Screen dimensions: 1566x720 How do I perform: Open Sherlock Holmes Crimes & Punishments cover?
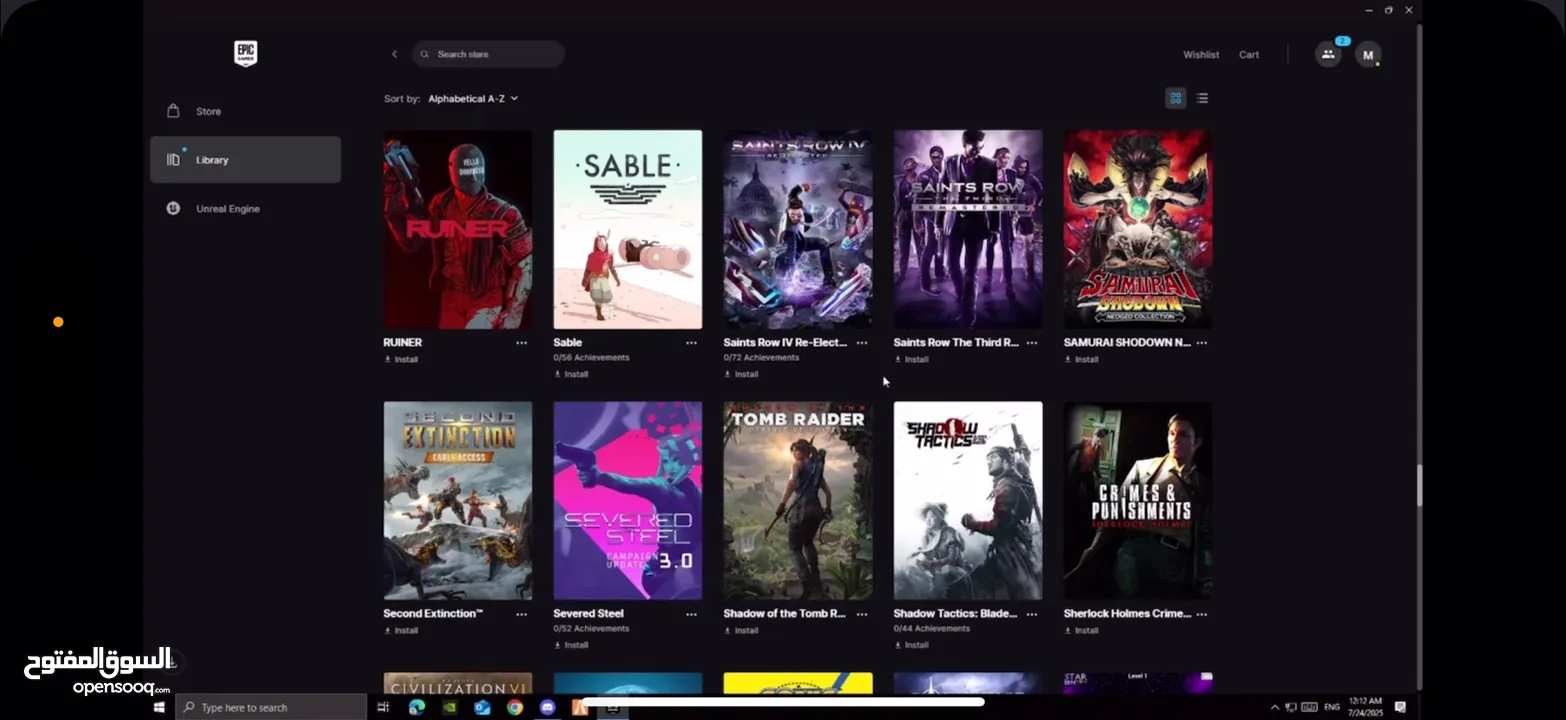[x=1138, y=500]
